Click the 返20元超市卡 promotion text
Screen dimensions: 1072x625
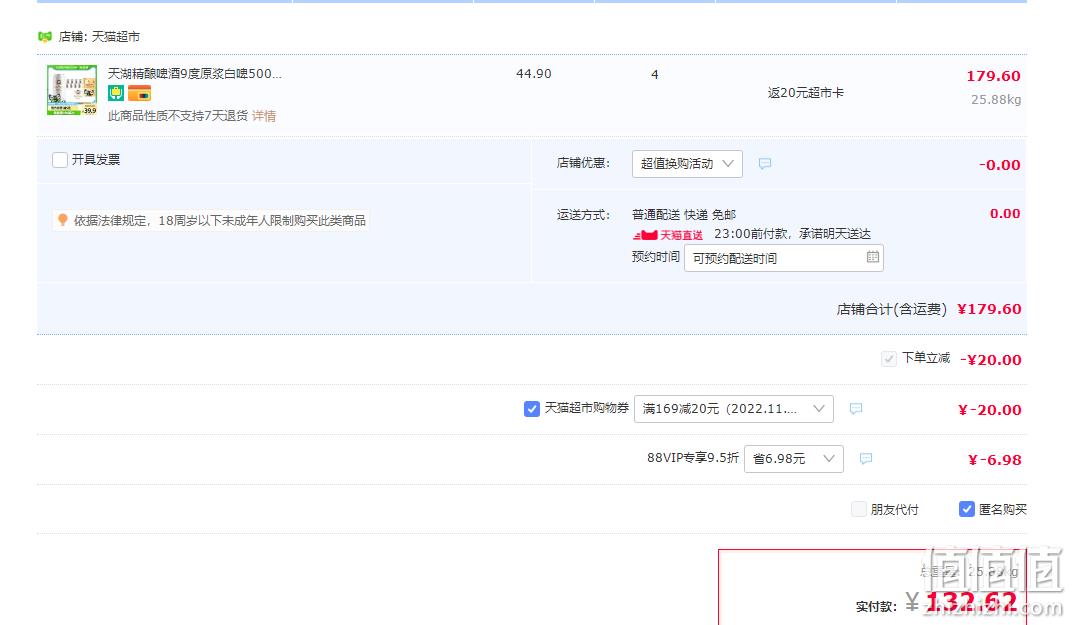806,93
